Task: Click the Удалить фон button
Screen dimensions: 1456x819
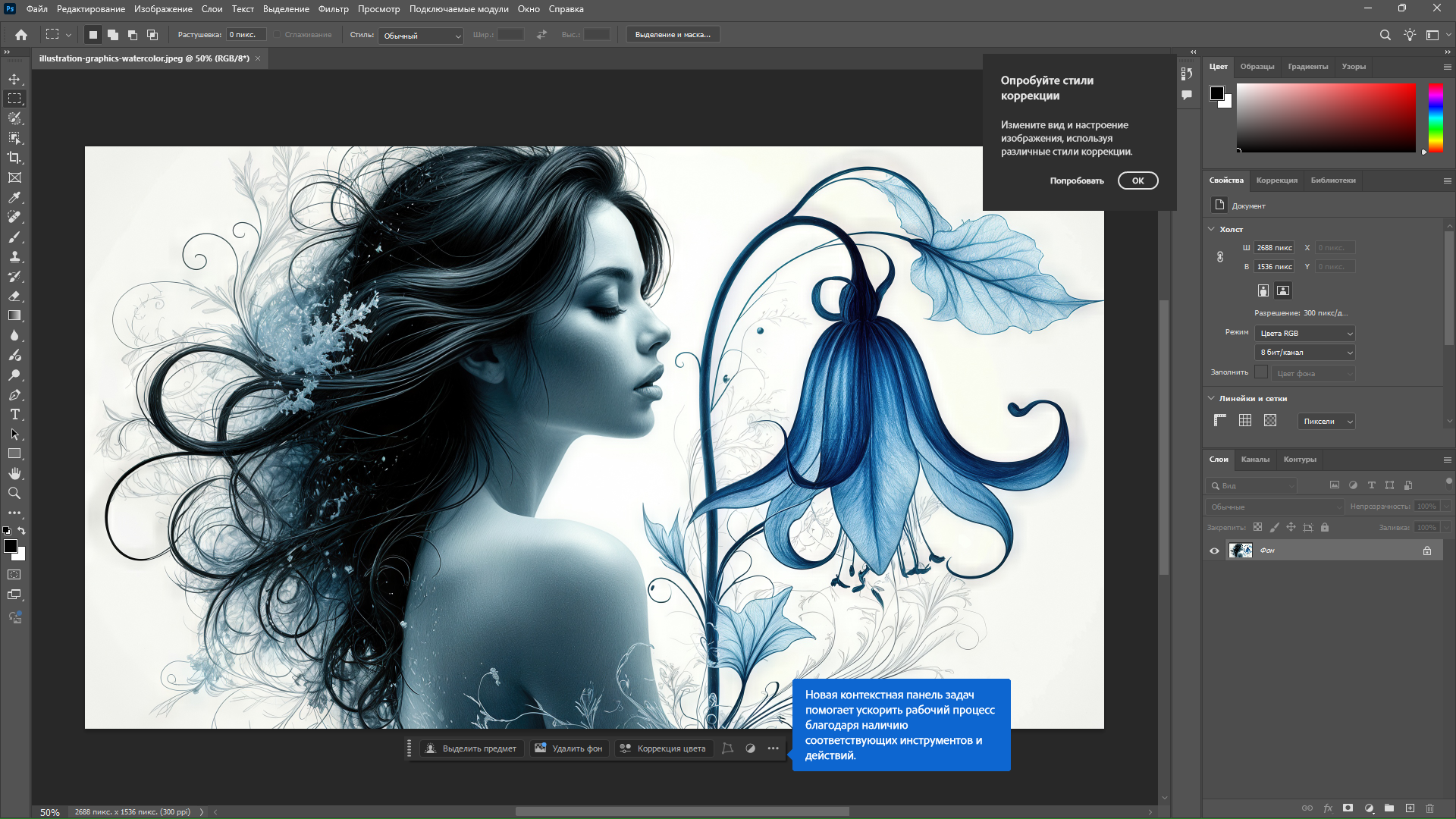Action: click(569, 748)
